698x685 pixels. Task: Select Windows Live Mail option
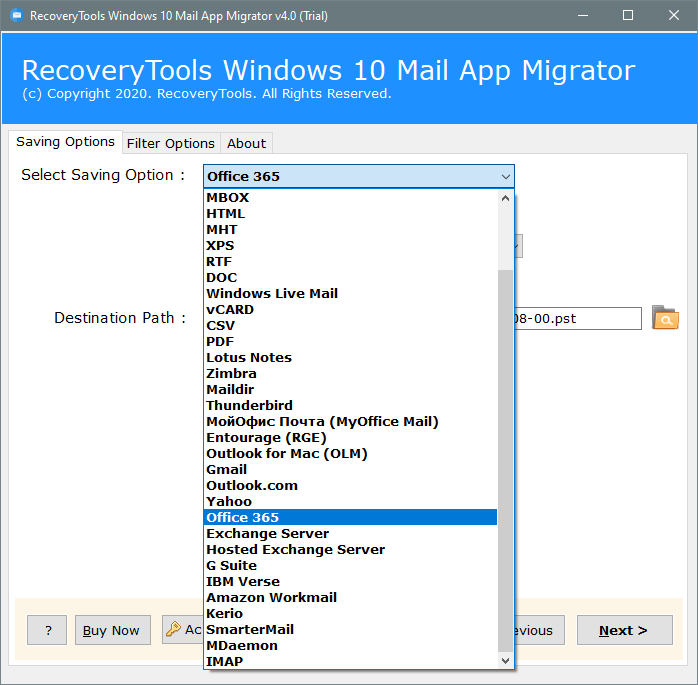(350, 293)
